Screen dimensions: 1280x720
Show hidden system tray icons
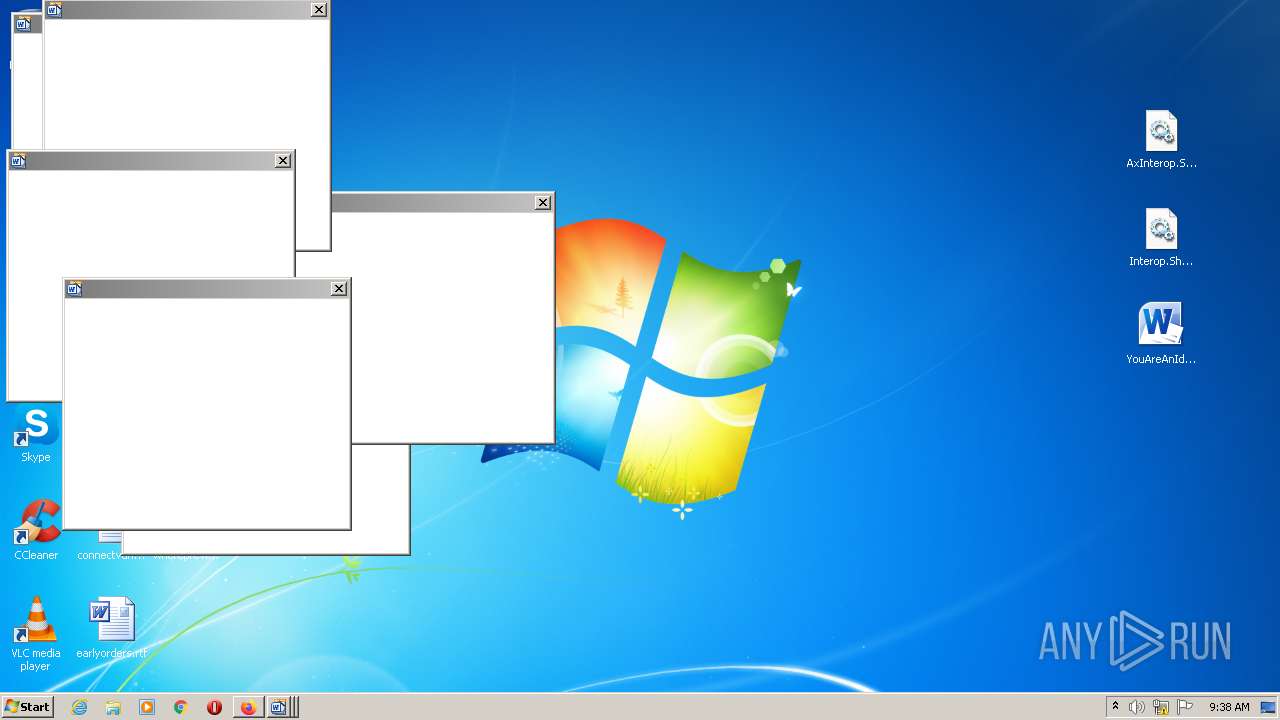coord(1115,706)
